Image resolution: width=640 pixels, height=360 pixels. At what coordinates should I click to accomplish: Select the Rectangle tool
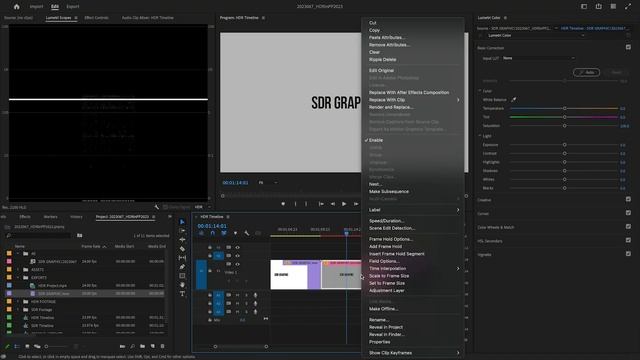tap(182, 276)
